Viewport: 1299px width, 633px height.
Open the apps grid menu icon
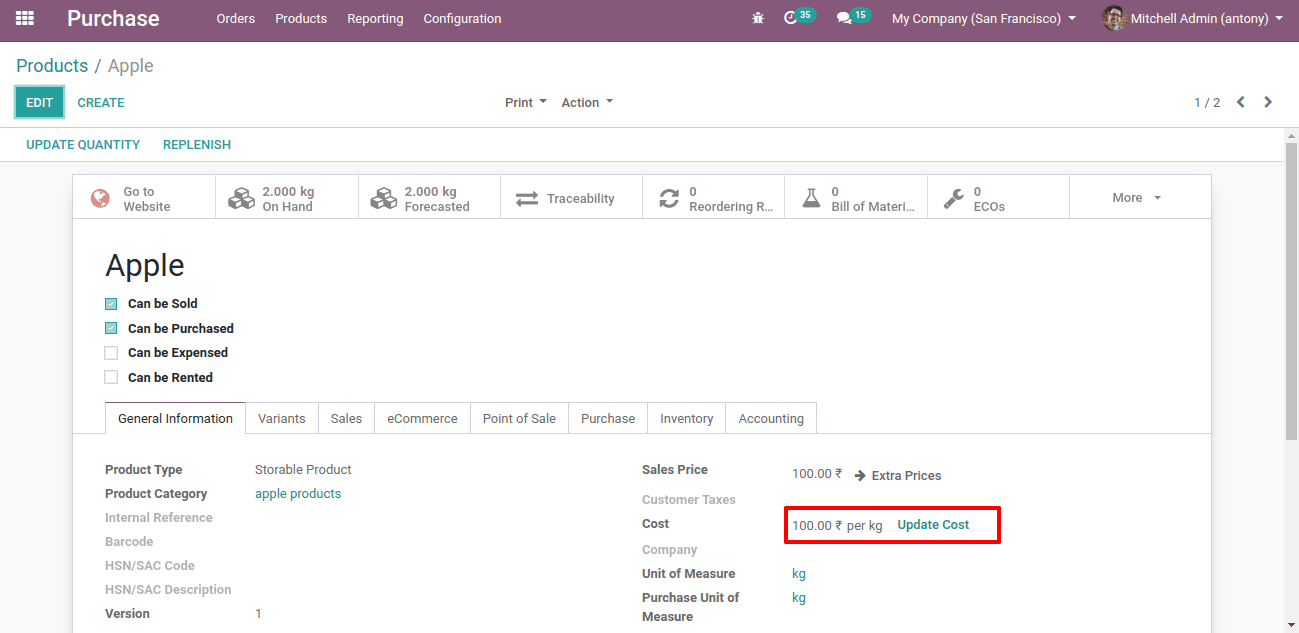25,18
